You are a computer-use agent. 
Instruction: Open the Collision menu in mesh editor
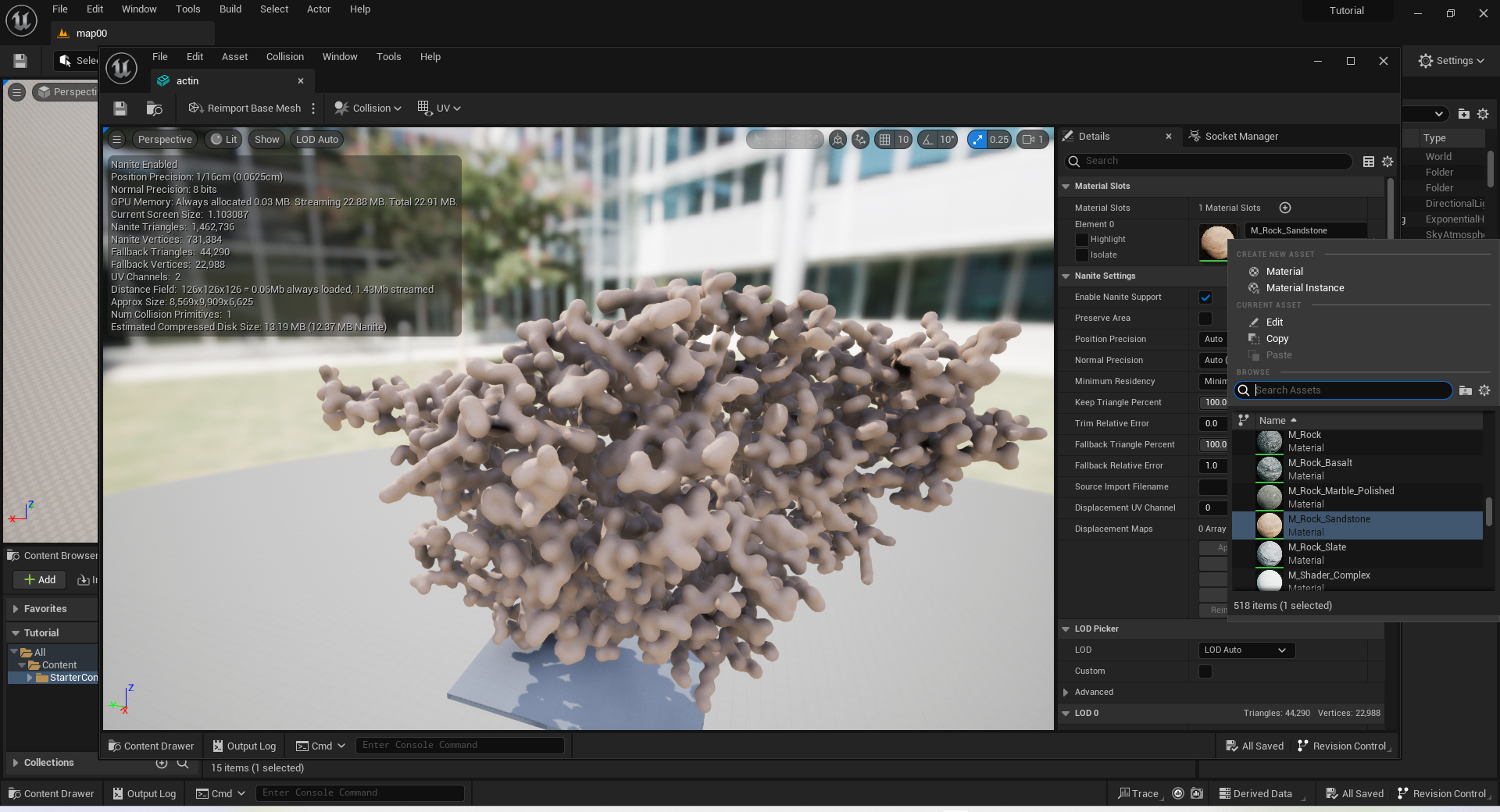(x=284, y=57)
